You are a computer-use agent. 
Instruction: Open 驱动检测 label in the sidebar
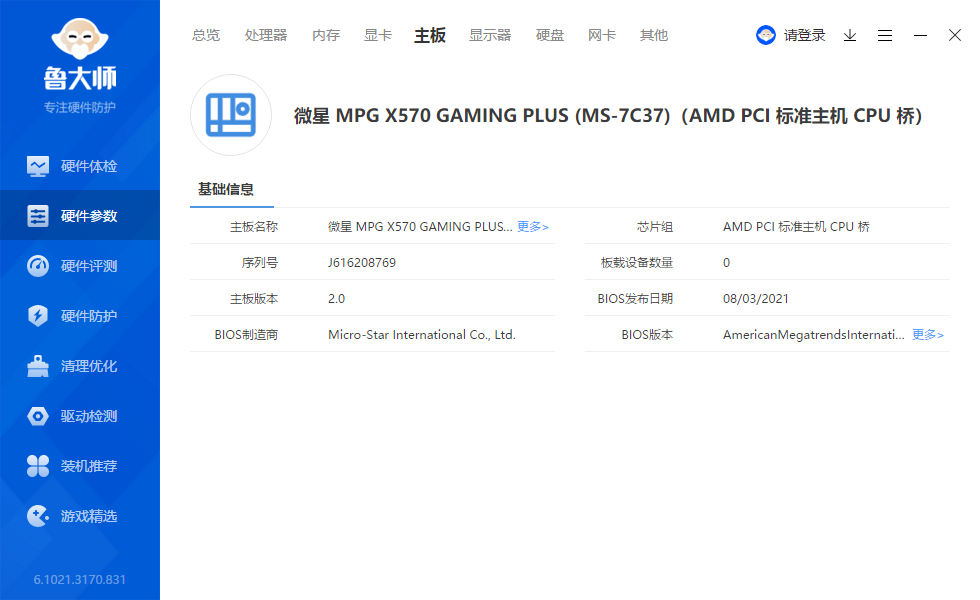point(89,416)
